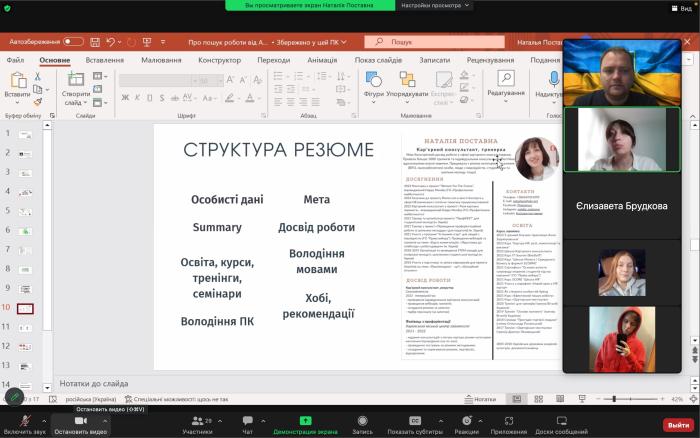Stop video using camera icon
The width and height of the screenshot is (700, 438).
(x=79, y=421)
